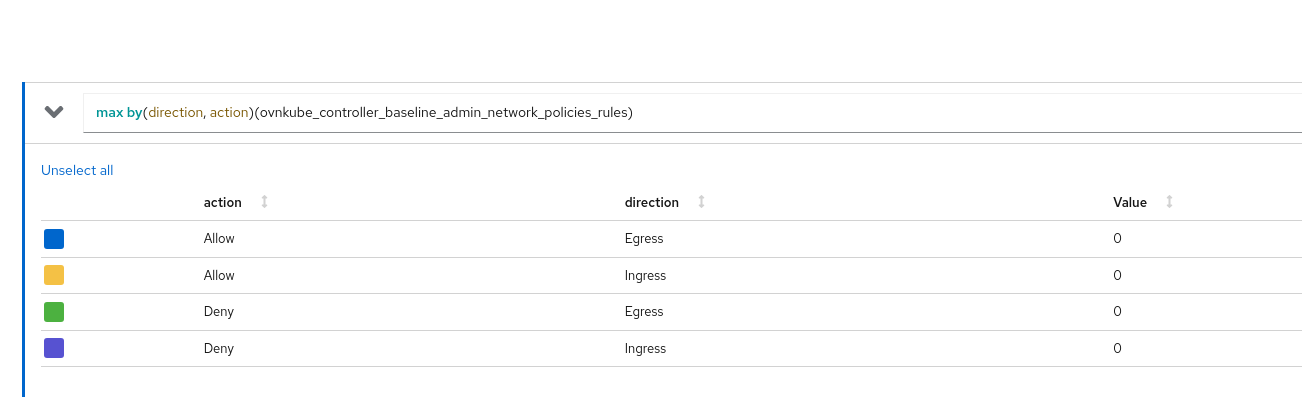Focus the PromQL metric name in the query field

tap(444, 113)
